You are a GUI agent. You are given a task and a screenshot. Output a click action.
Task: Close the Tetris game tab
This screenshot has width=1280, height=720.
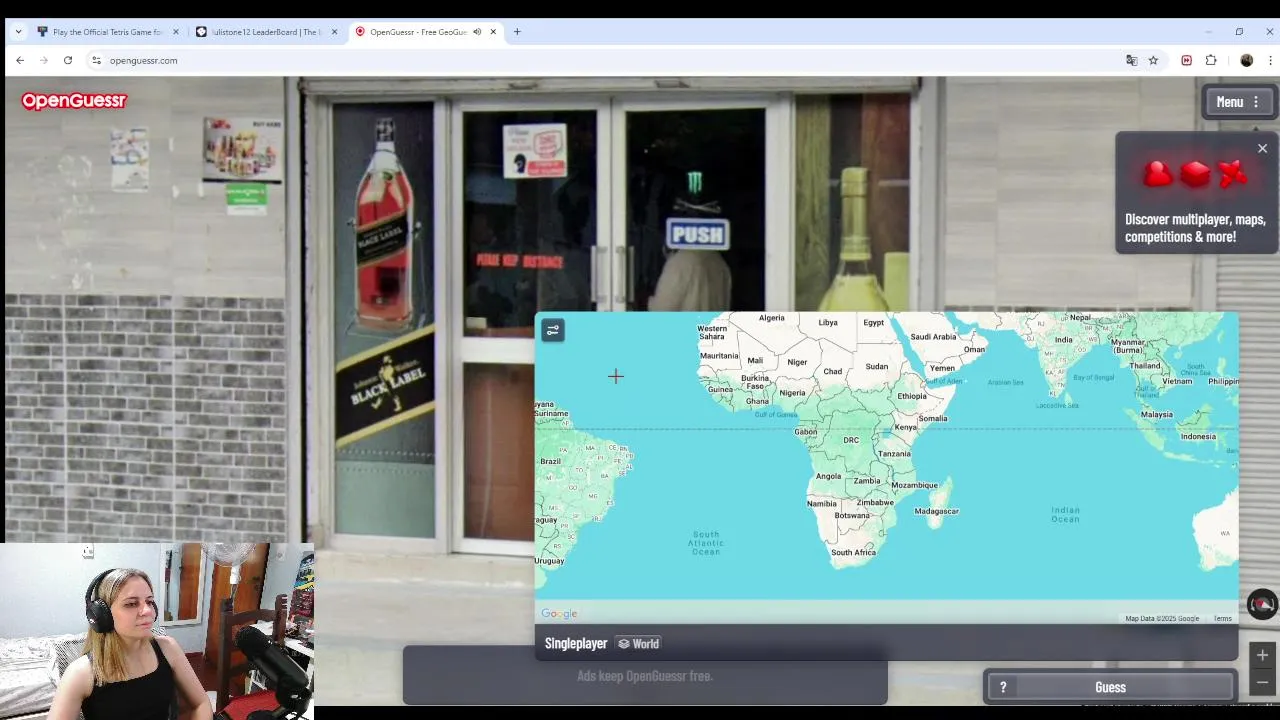(x=176, y=32)
